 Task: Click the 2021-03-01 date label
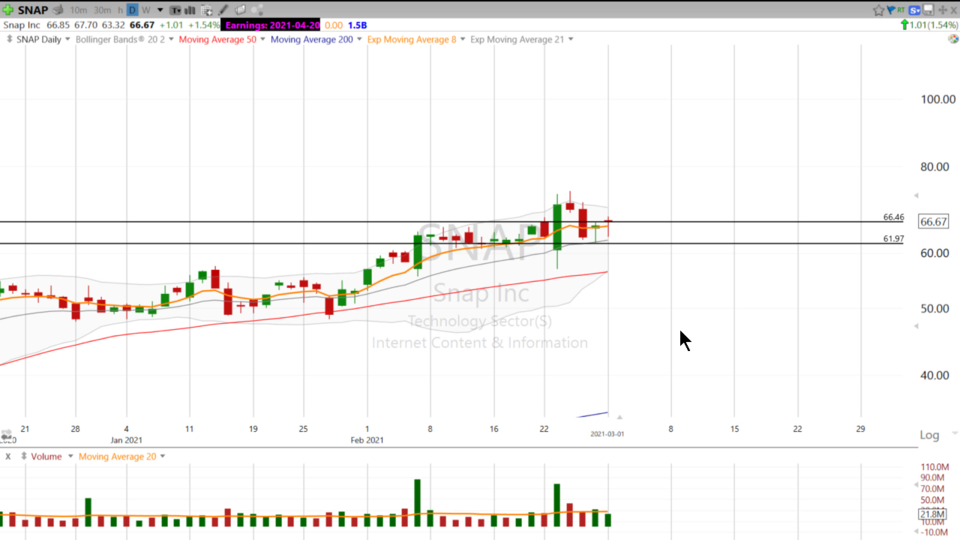607,434
